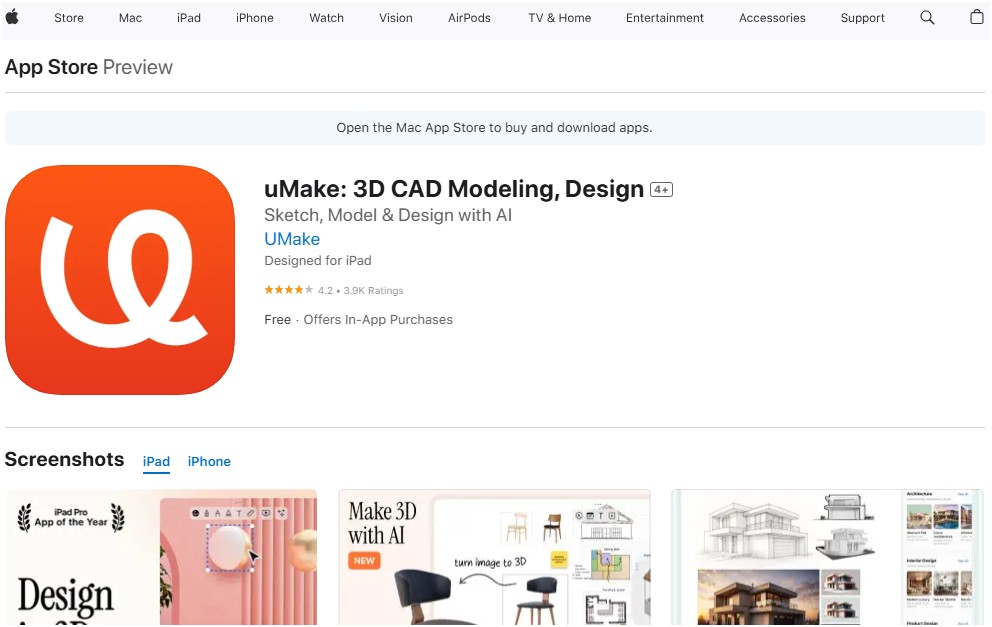
Task: Open the search magnifier icon
Action: (x=927, y=18)
